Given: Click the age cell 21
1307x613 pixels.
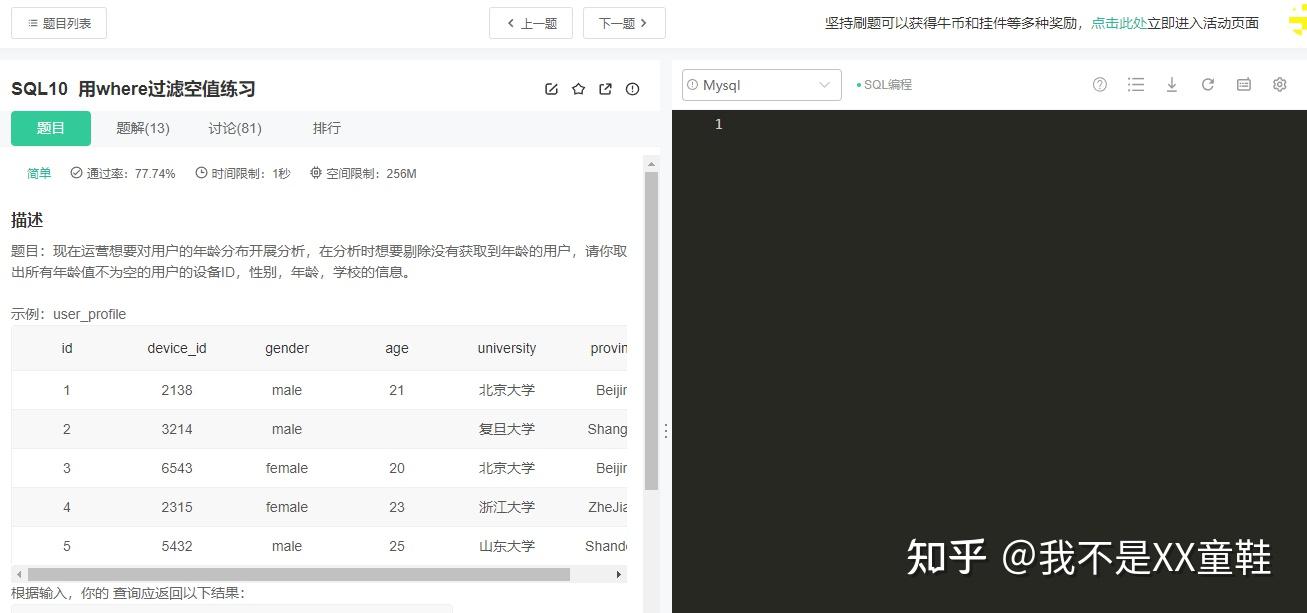Looking at the screenshot, I should tap(397, 390).
